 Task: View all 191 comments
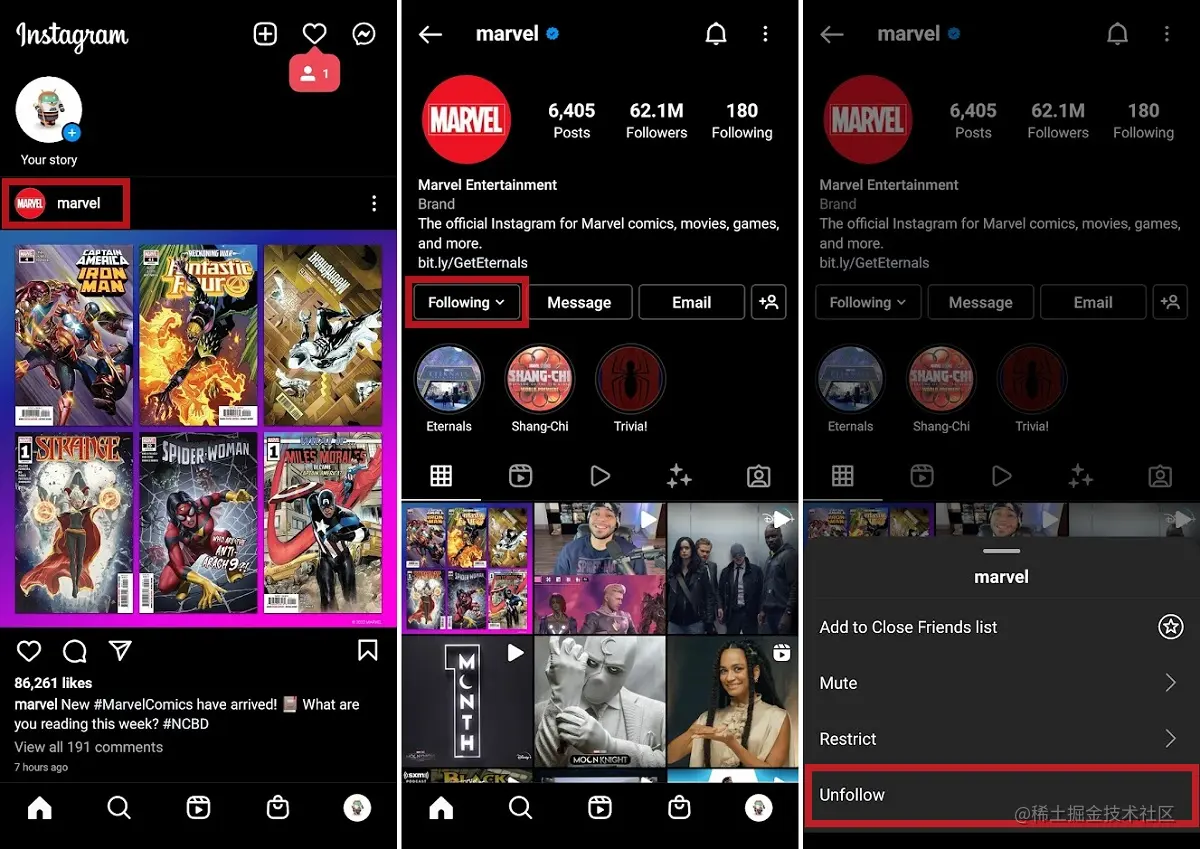pos(88,747)
